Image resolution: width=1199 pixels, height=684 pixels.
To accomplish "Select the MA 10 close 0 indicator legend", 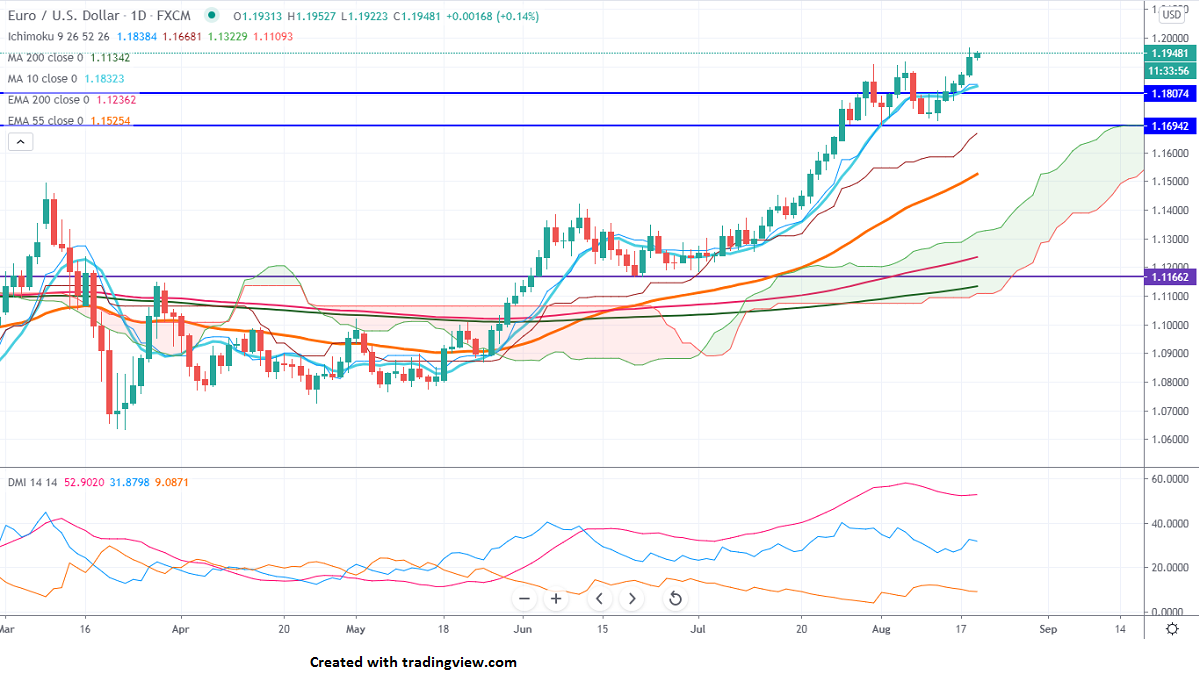I will [x=43, y=79].
